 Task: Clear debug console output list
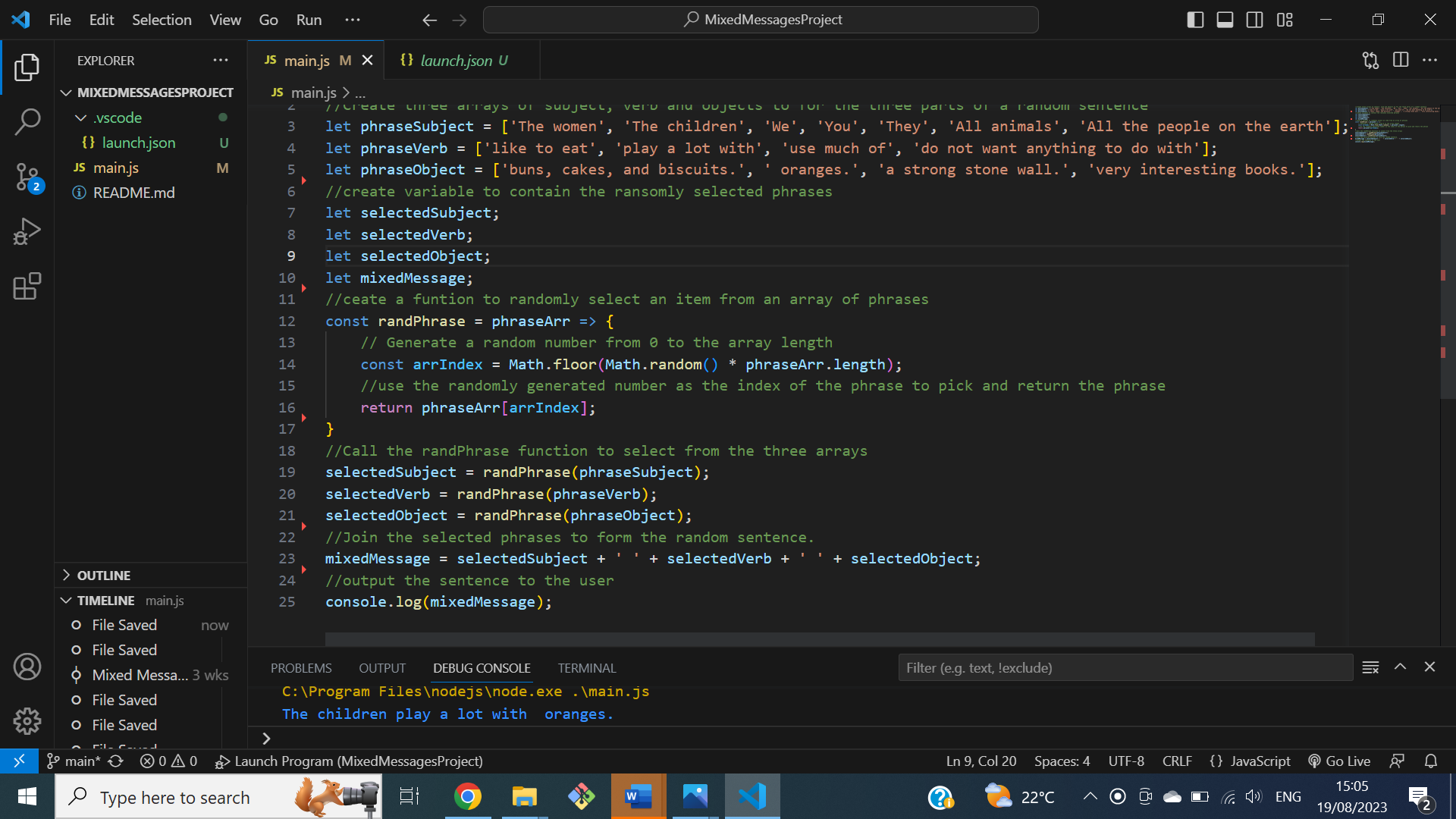pos(1370,667)
